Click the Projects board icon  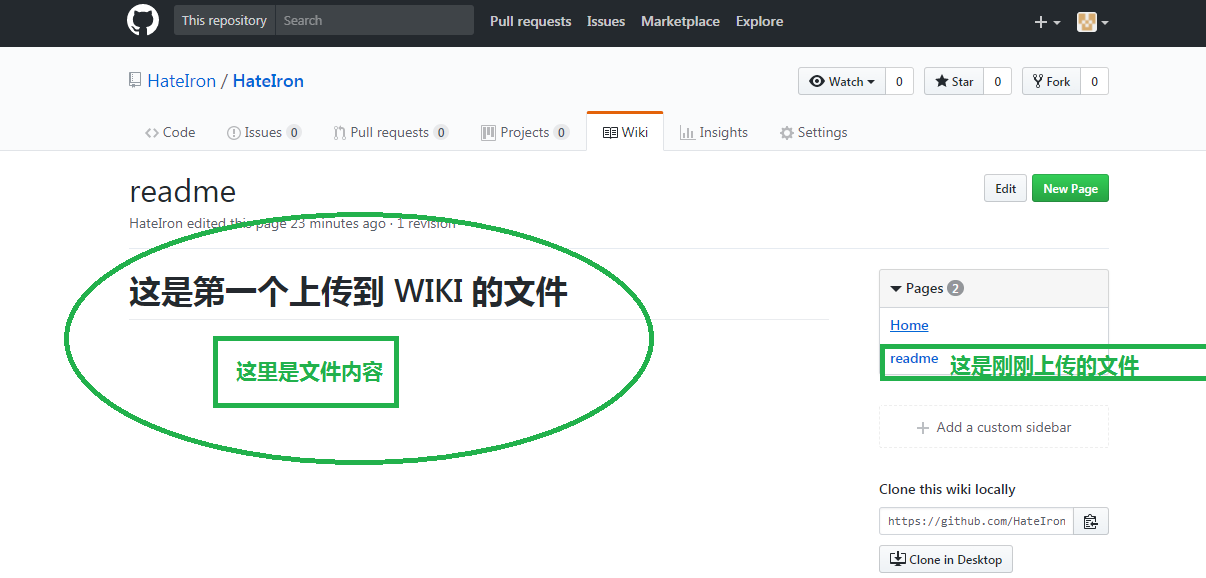pos(487,131)
